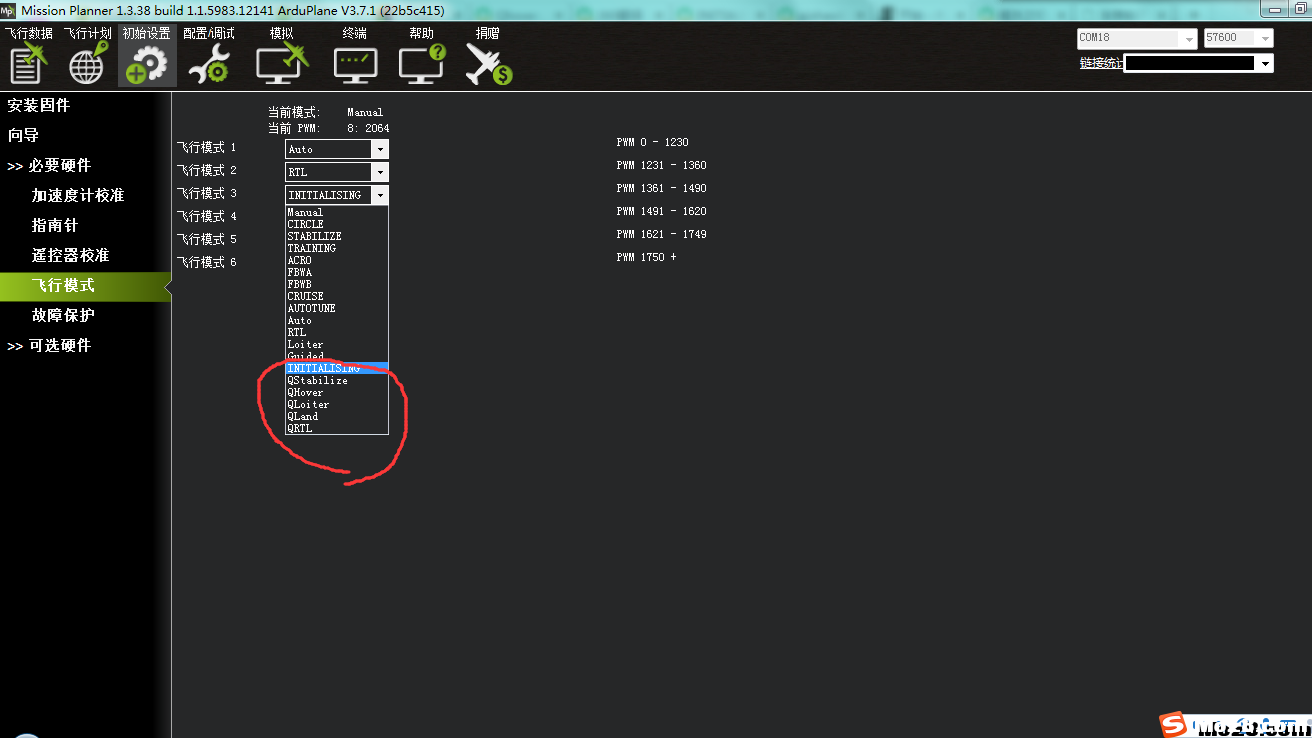1312x738 pixels.
Task: Click the 飞行模式 4 label
Action: tap(207, 216)
